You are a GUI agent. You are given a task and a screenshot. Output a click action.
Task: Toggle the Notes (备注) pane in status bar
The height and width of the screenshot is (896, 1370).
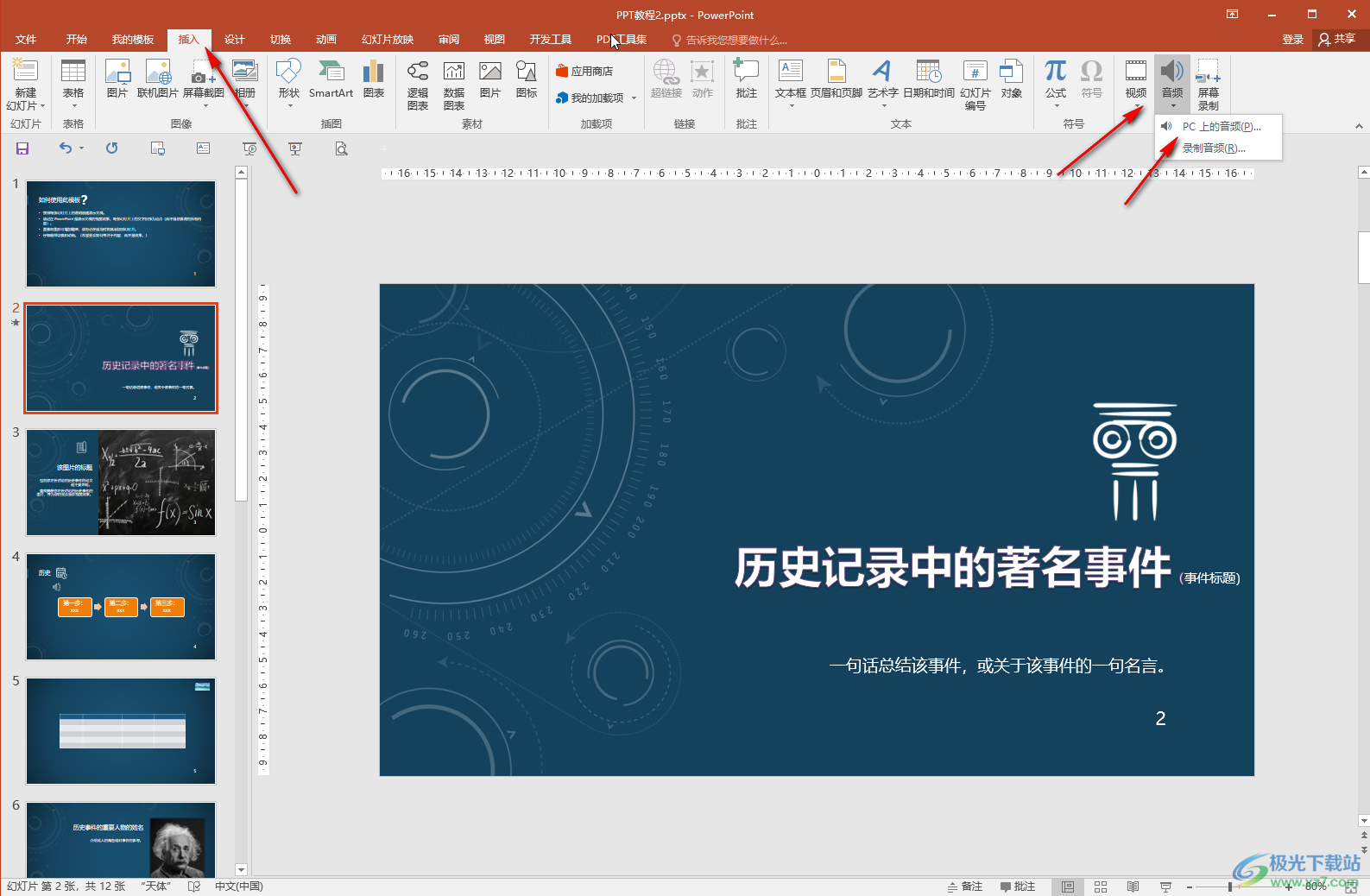pos(965,887)
